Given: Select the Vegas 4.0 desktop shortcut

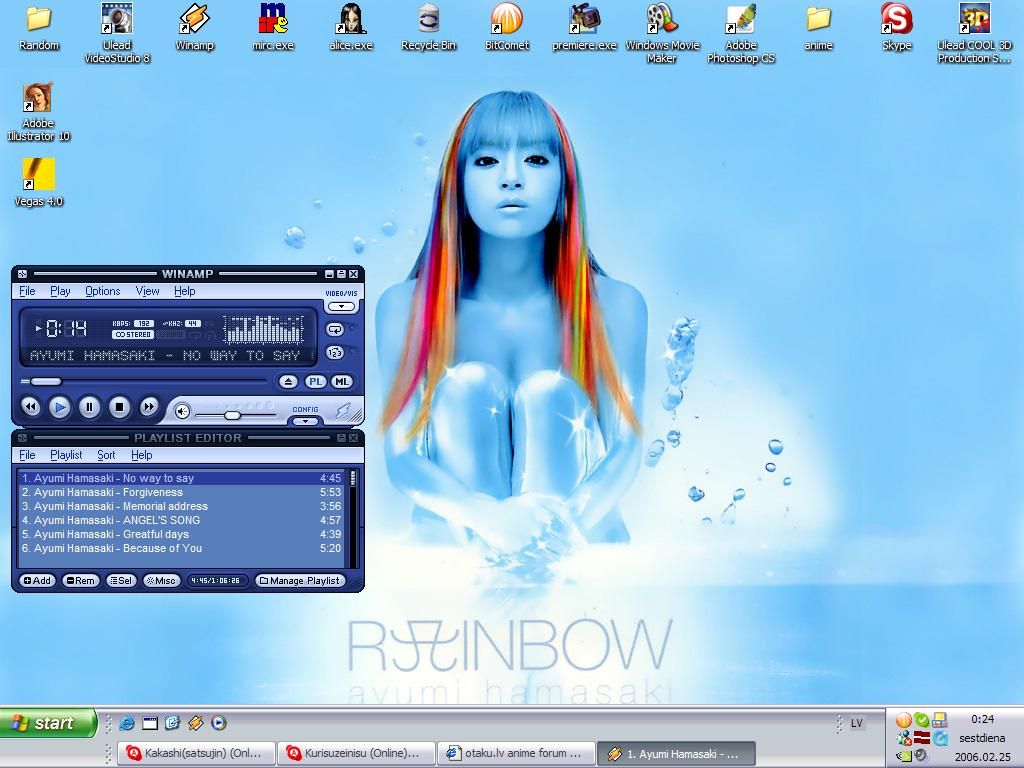Looking at the screenshot, I should pos(39,183).
